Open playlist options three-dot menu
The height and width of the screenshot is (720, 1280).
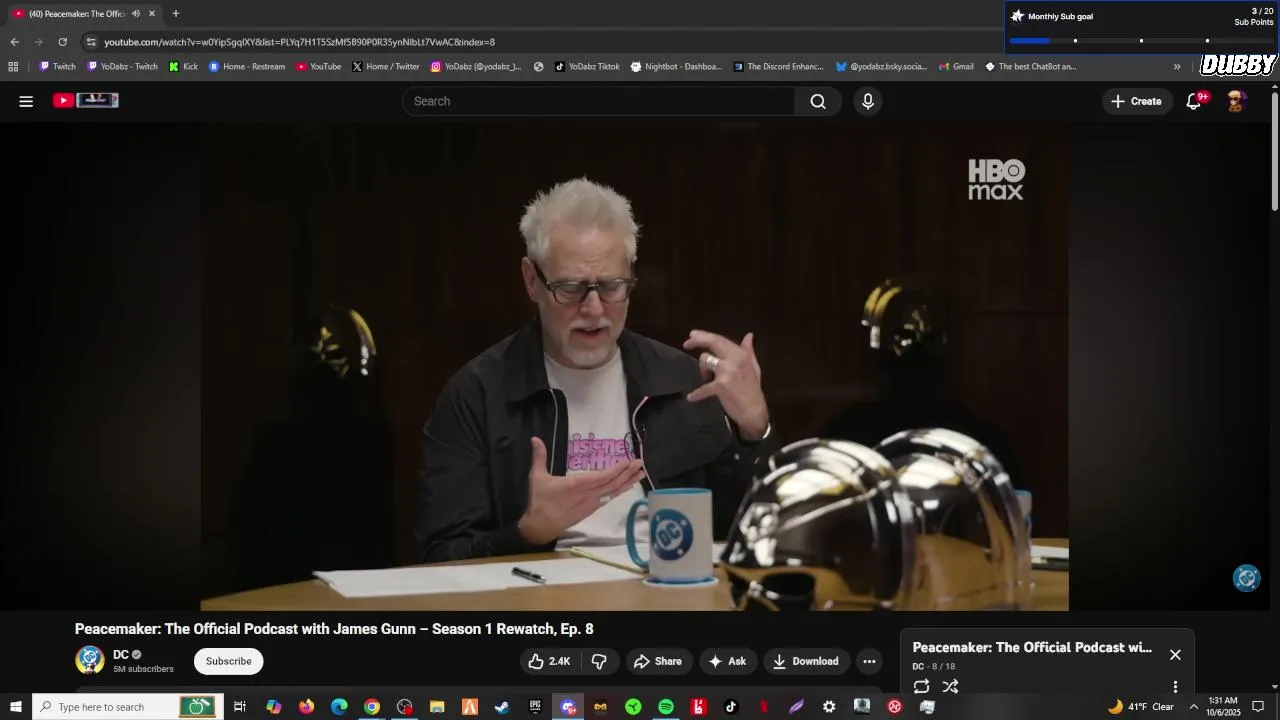(x=1175, y=687)
